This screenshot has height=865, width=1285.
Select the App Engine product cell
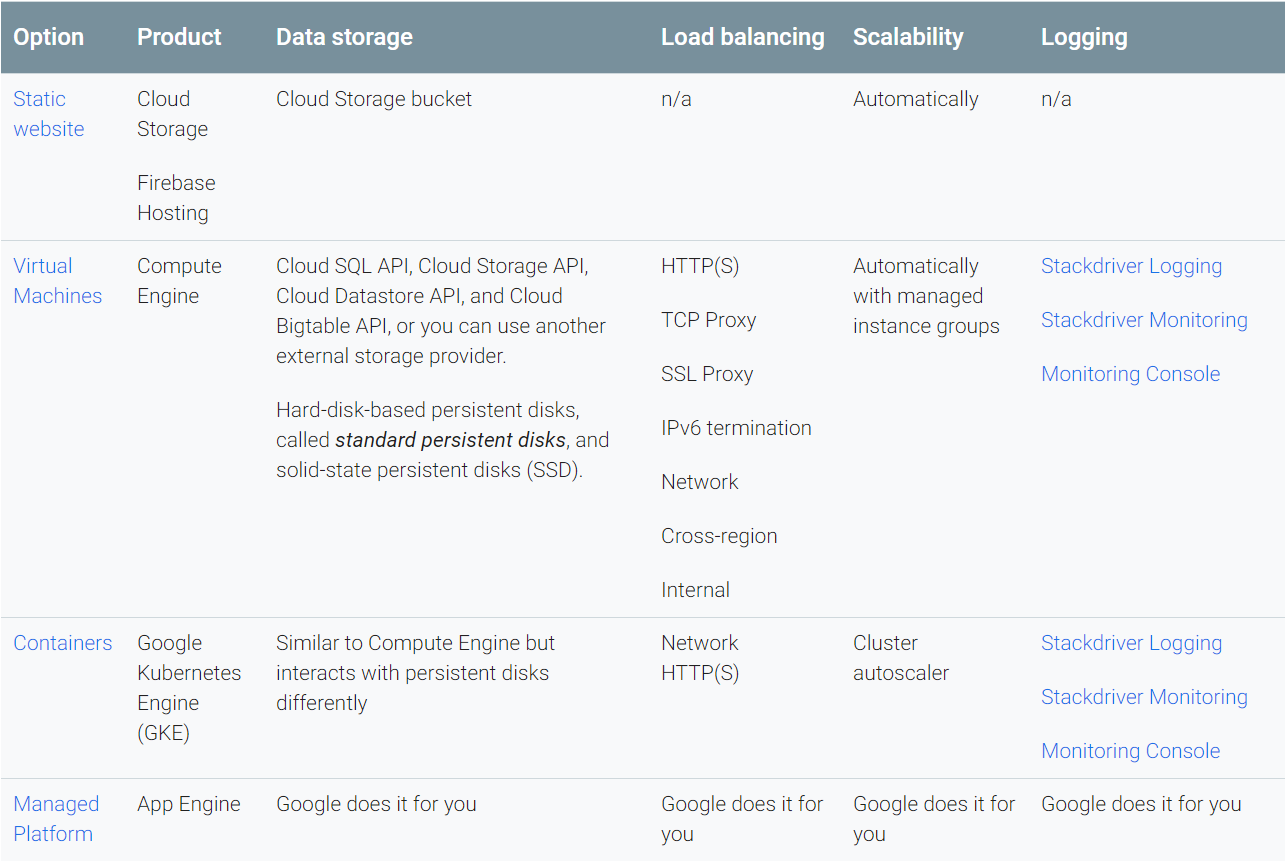pos(189,804)
